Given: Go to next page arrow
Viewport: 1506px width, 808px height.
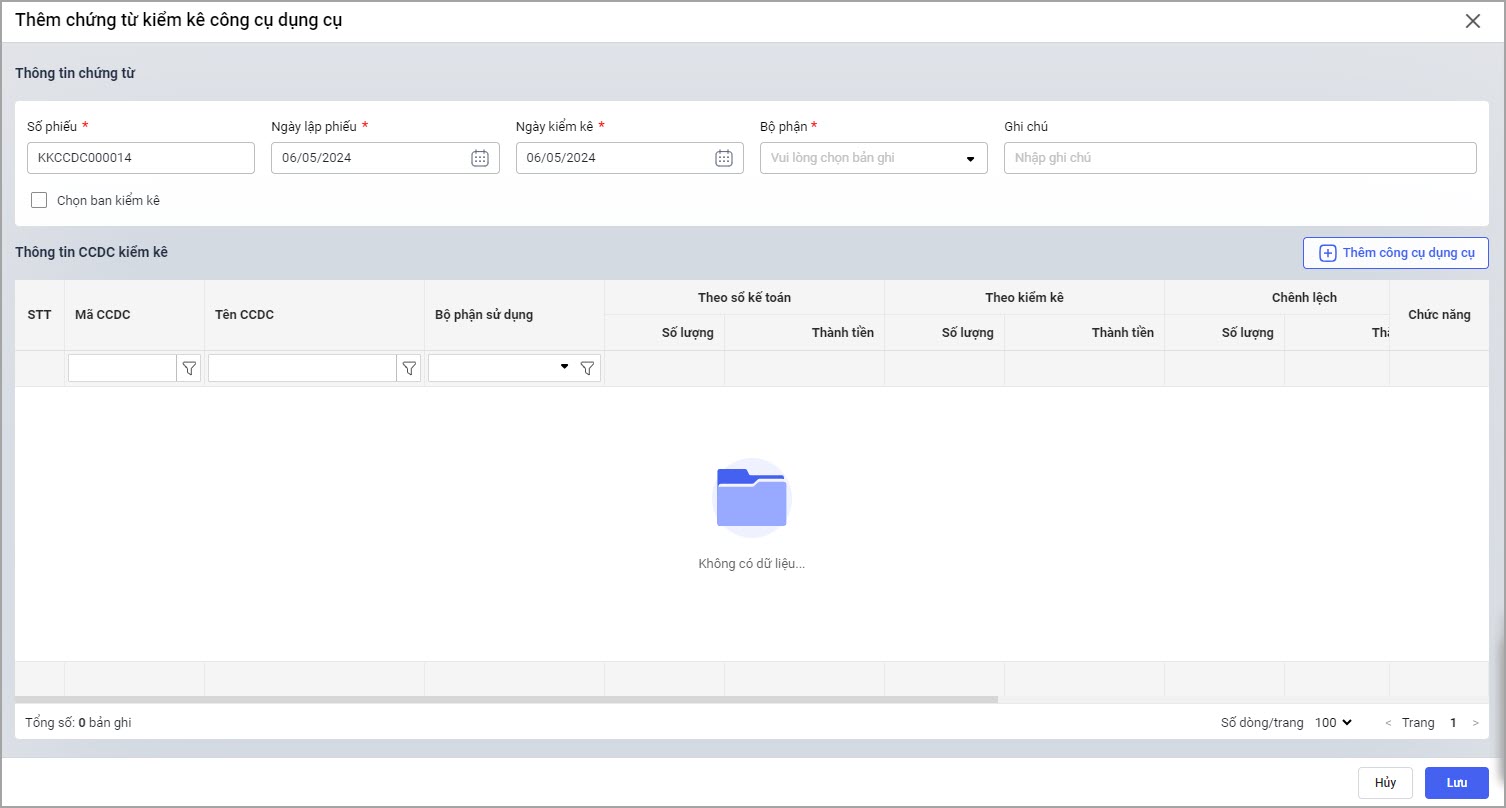Looking at the screenshot, I should pyautogui.click(x=1475, y=723).
